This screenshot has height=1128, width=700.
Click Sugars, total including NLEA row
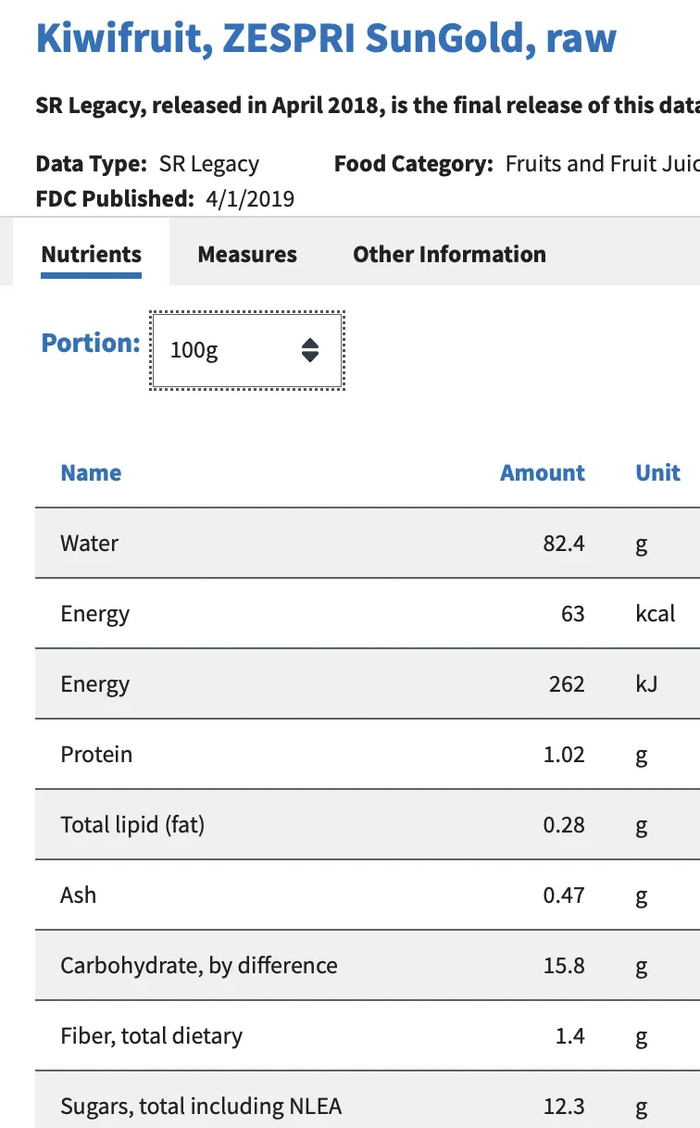coord(201,1106)
